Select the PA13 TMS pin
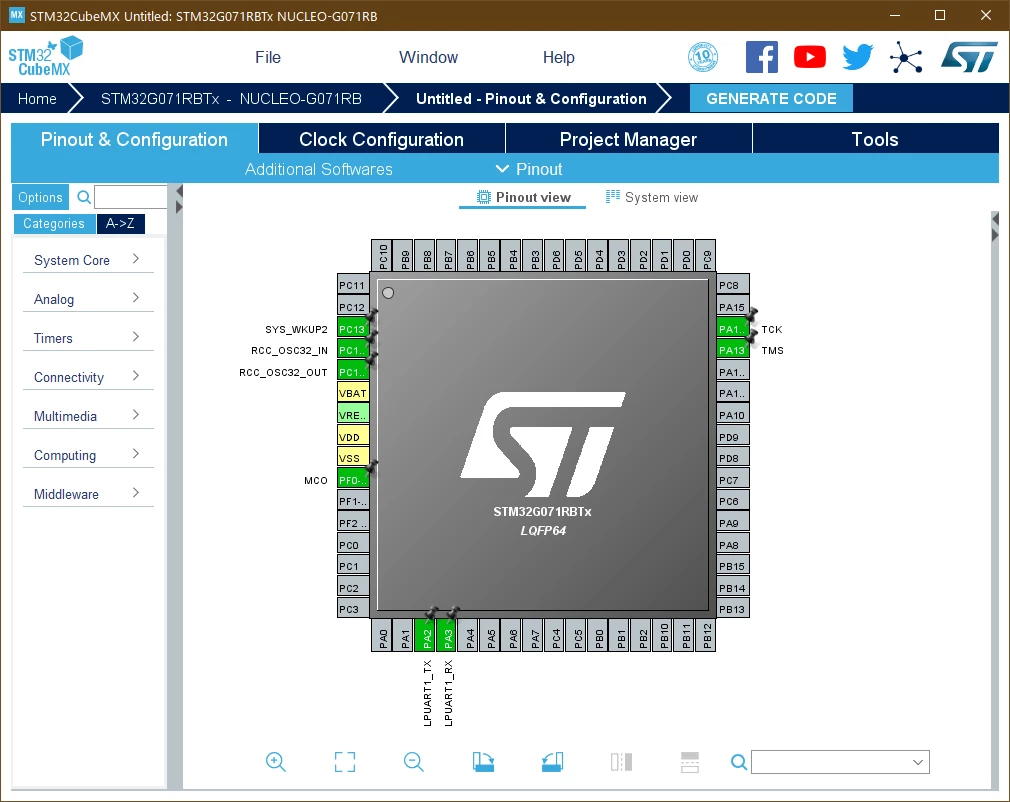 732,350
